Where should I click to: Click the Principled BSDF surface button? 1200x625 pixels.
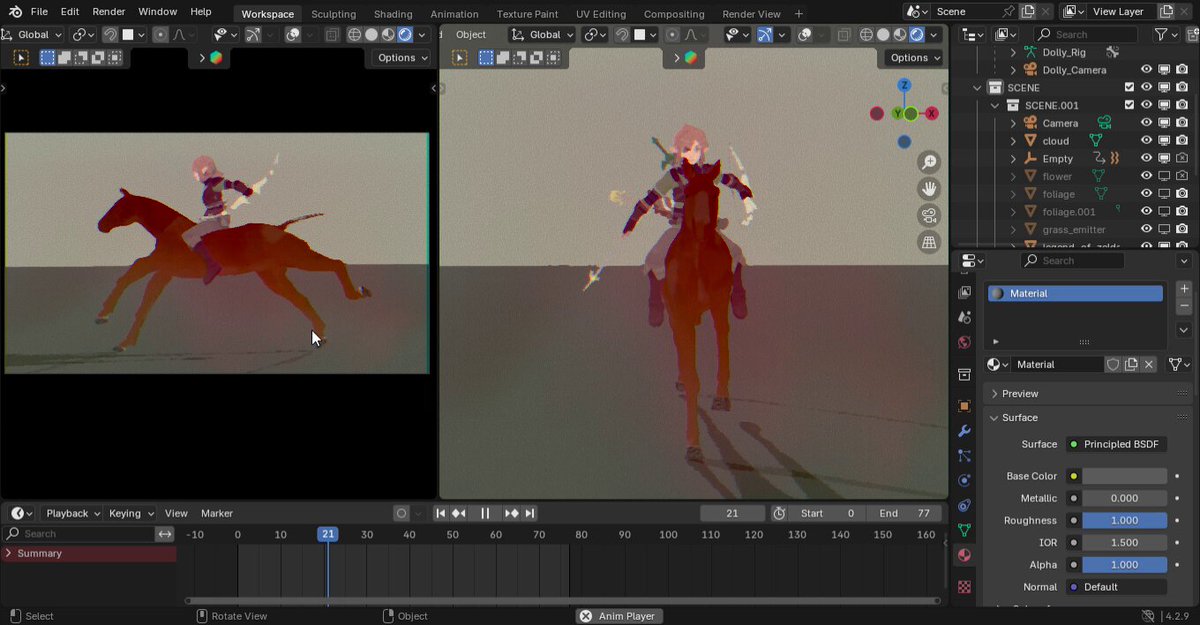pos(1116,444)
